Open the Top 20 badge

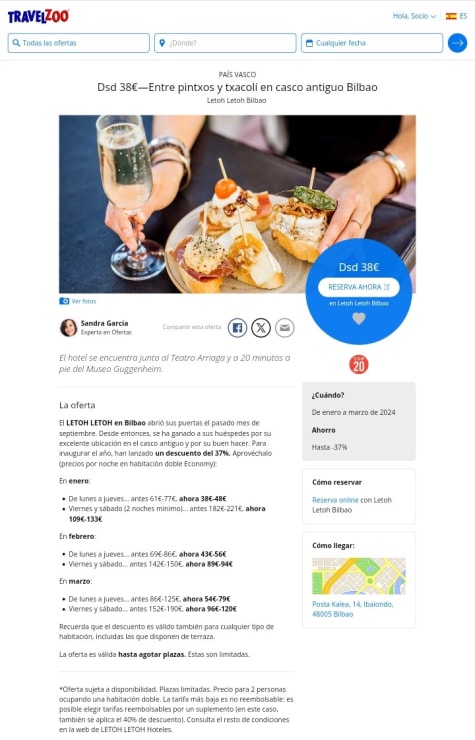359,364
